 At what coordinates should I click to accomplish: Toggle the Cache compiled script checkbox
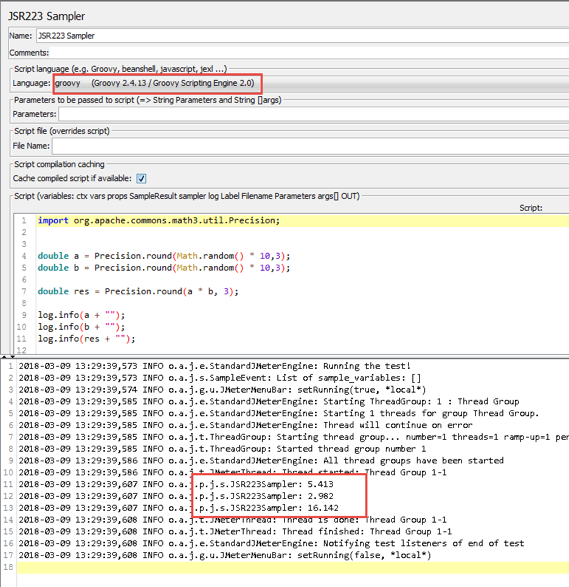coord(141,179)
